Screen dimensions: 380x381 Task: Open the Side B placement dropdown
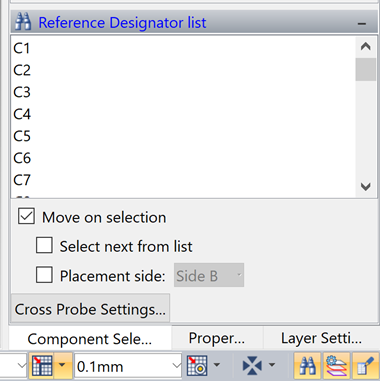209,275
